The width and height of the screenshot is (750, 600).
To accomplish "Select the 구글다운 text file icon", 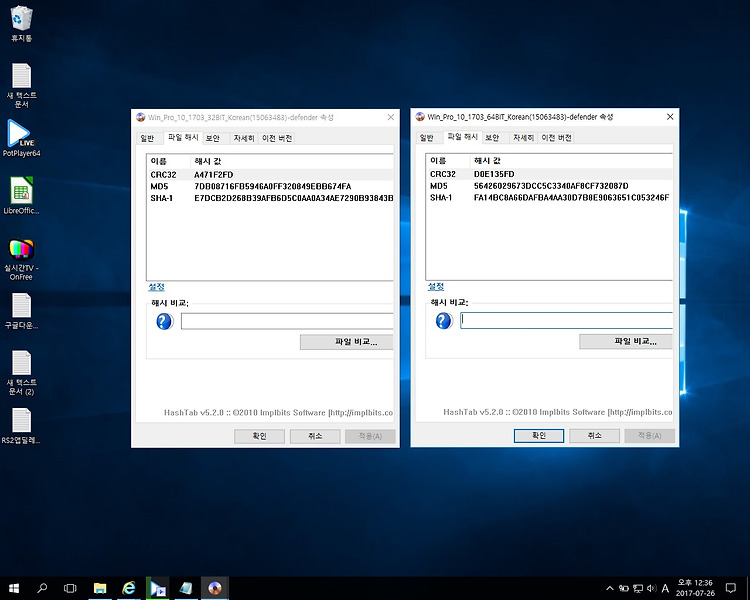I will pos(21,311).
